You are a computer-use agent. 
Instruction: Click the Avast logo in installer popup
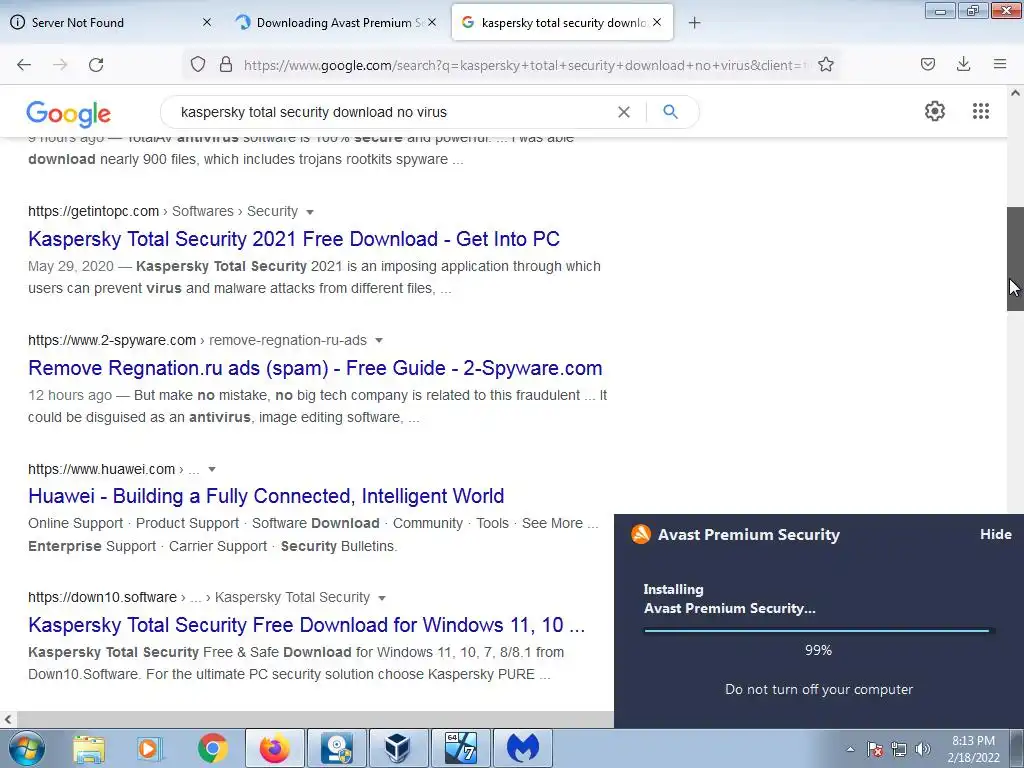click(x=641, y=534)
